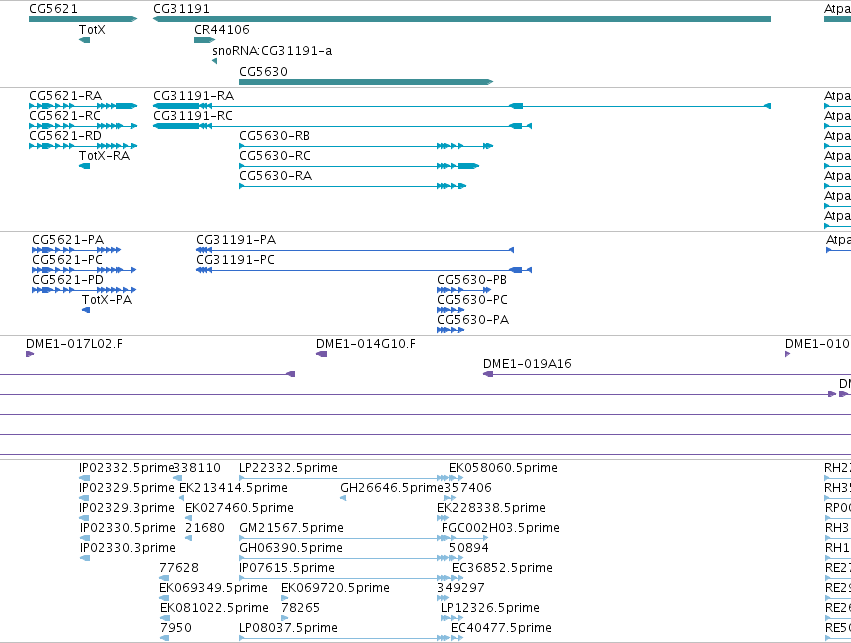Viewport: 851px width, 643px height.
Task: Click the EK027460.5prime EST label
Action: click(239, 508)
